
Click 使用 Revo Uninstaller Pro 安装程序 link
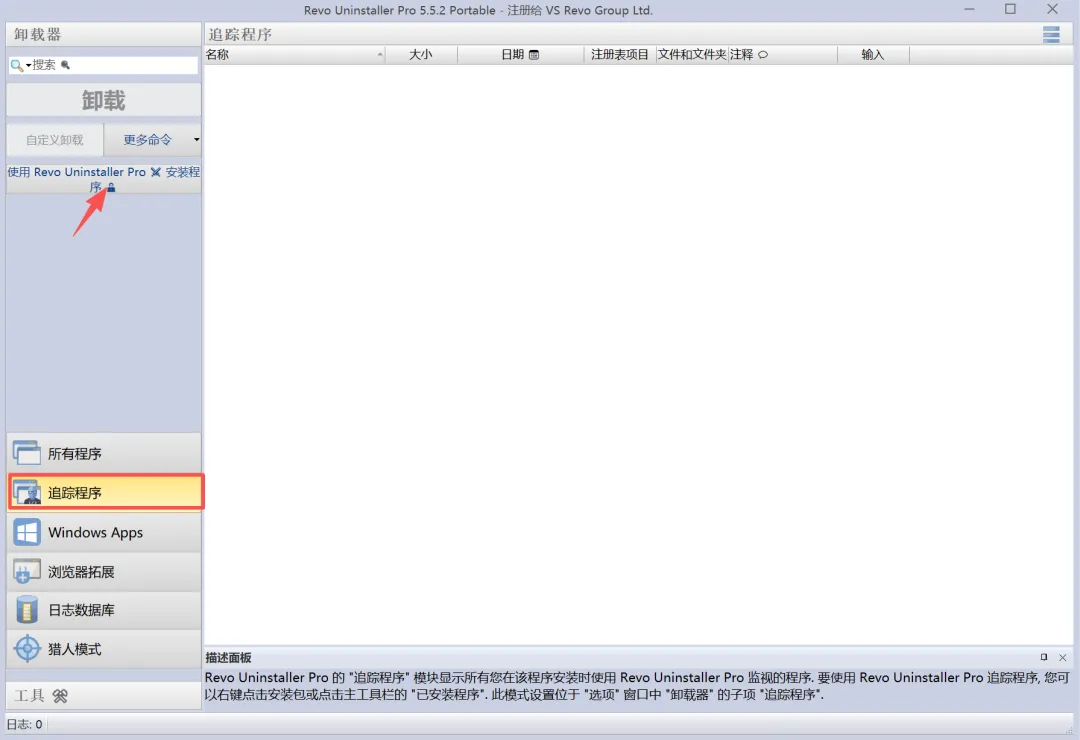(x=103, y=178)
